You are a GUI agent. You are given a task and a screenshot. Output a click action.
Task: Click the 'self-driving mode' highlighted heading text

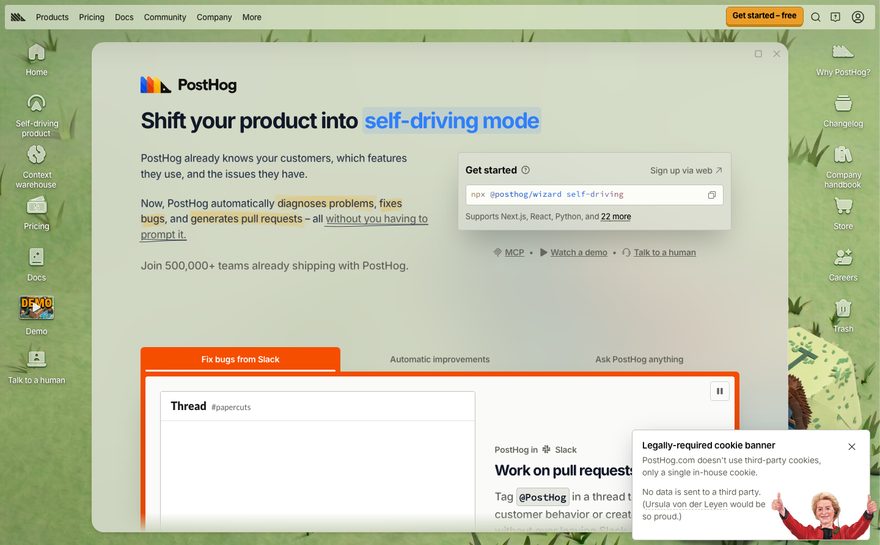click(x=452, y=121)
